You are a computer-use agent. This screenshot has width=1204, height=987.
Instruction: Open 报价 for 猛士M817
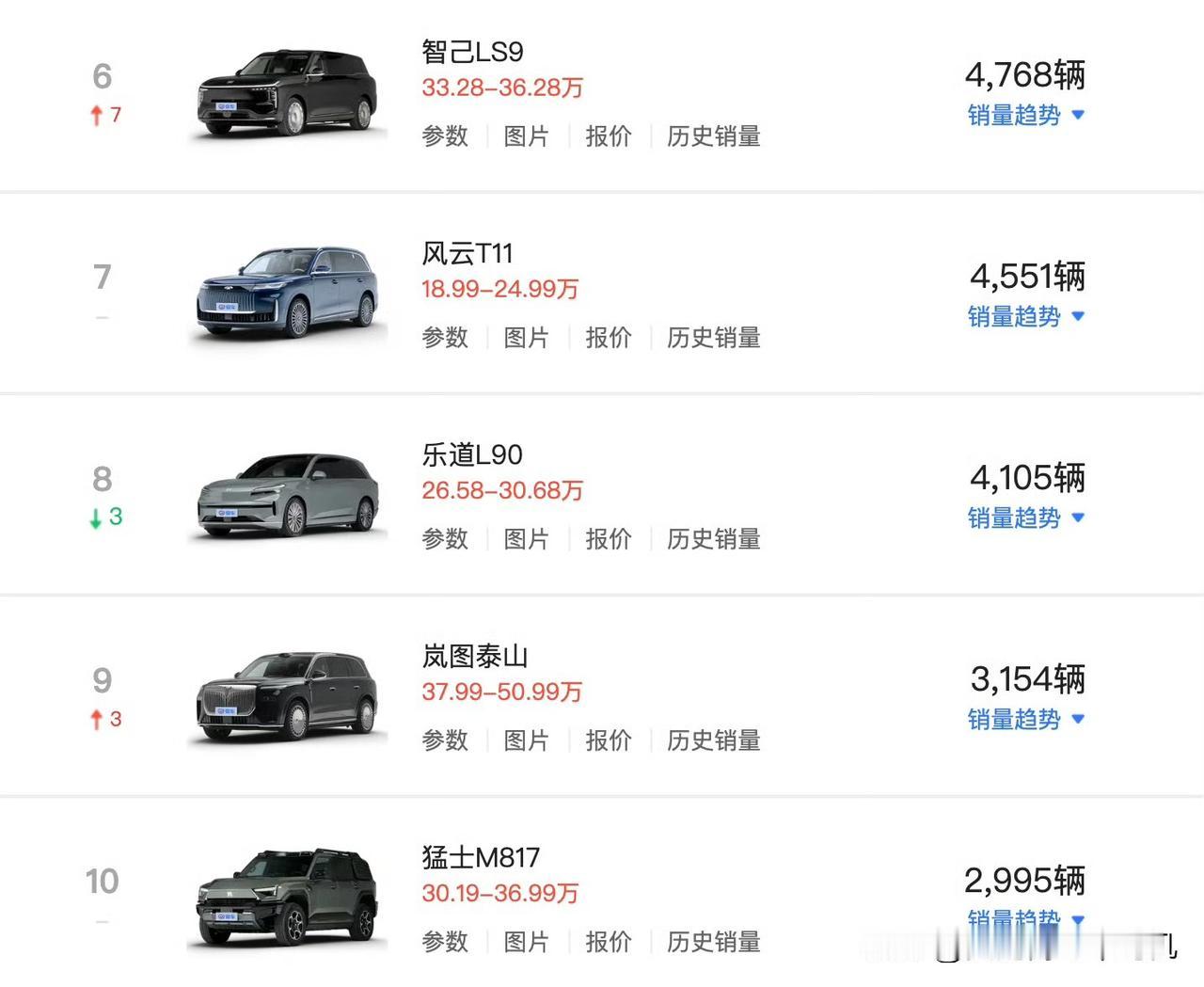[609, 942]
